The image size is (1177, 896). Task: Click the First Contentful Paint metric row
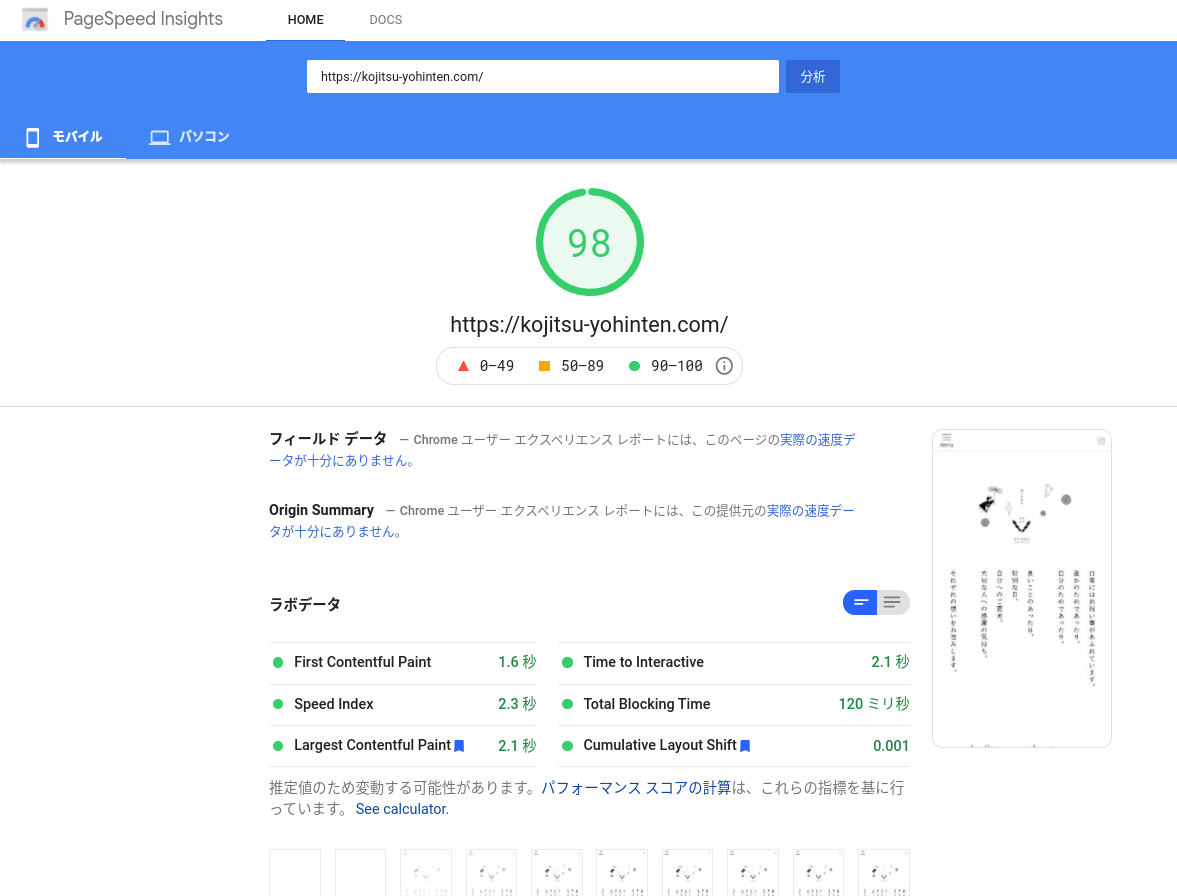click(403, 663)
